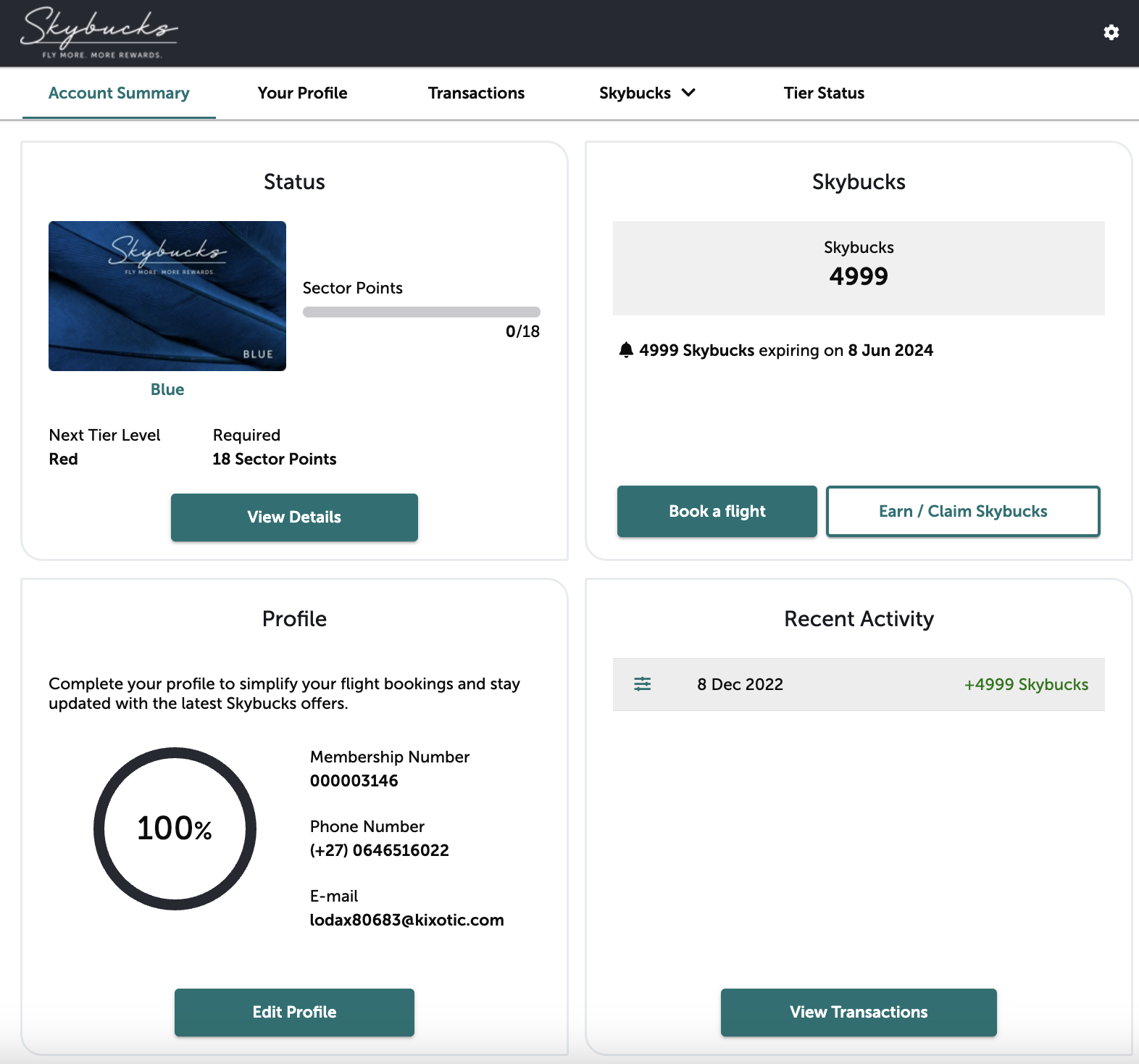The image size is (1139, 1064).
Task: Click the Edit Profile button
Action: point(294,1013)
